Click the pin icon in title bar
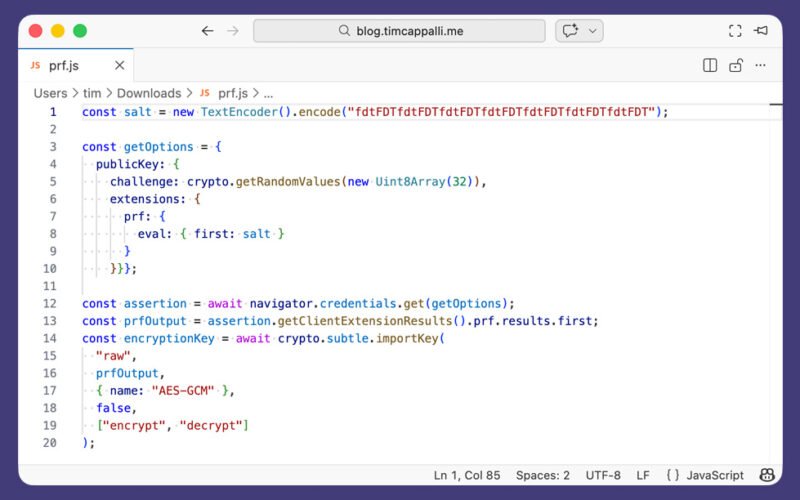The height and width of the screenshot is (500, 800). point(762,31)
